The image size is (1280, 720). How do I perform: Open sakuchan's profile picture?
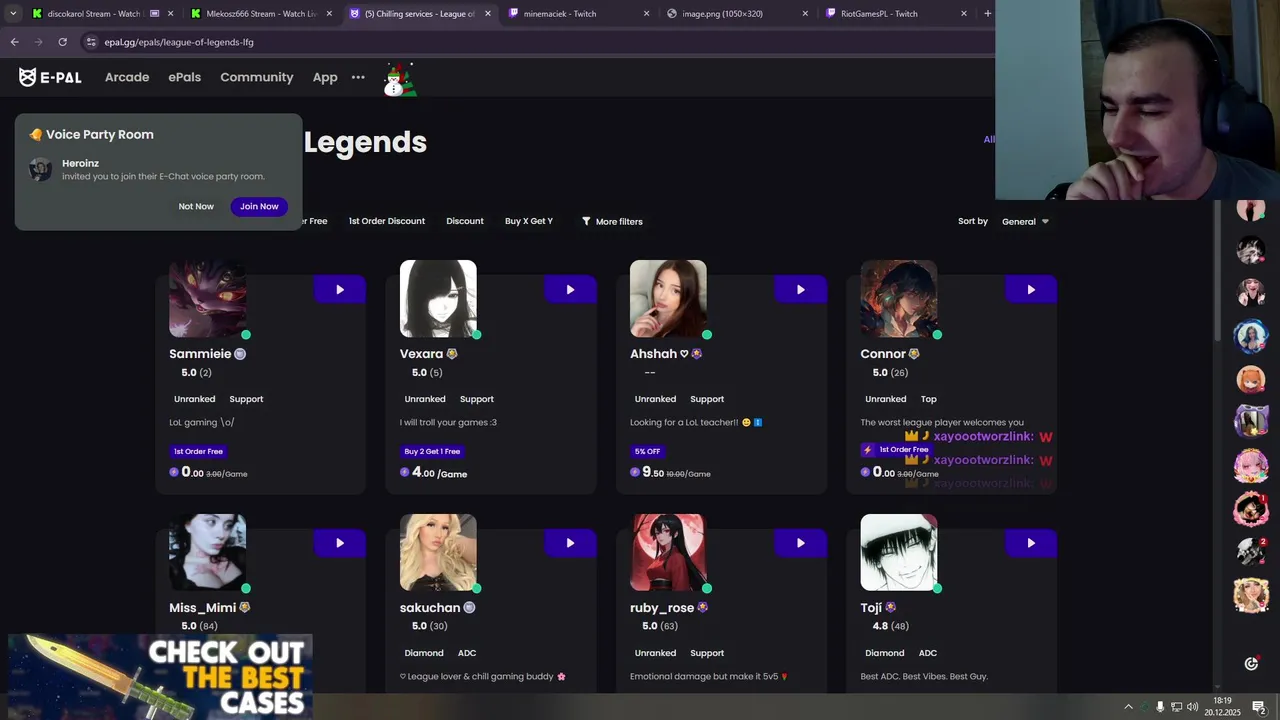(438, 553)
